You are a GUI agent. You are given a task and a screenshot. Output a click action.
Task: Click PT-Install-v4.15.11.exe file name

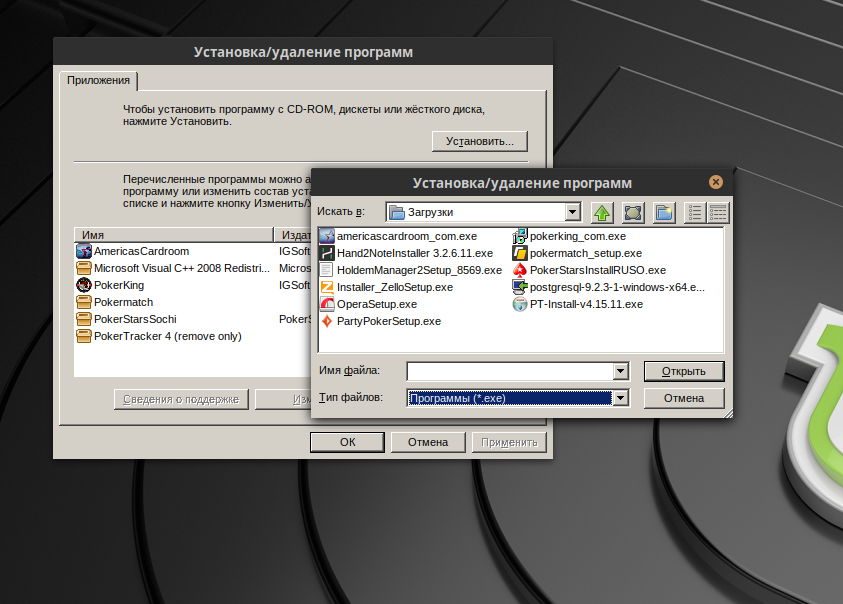coord(587,304)
